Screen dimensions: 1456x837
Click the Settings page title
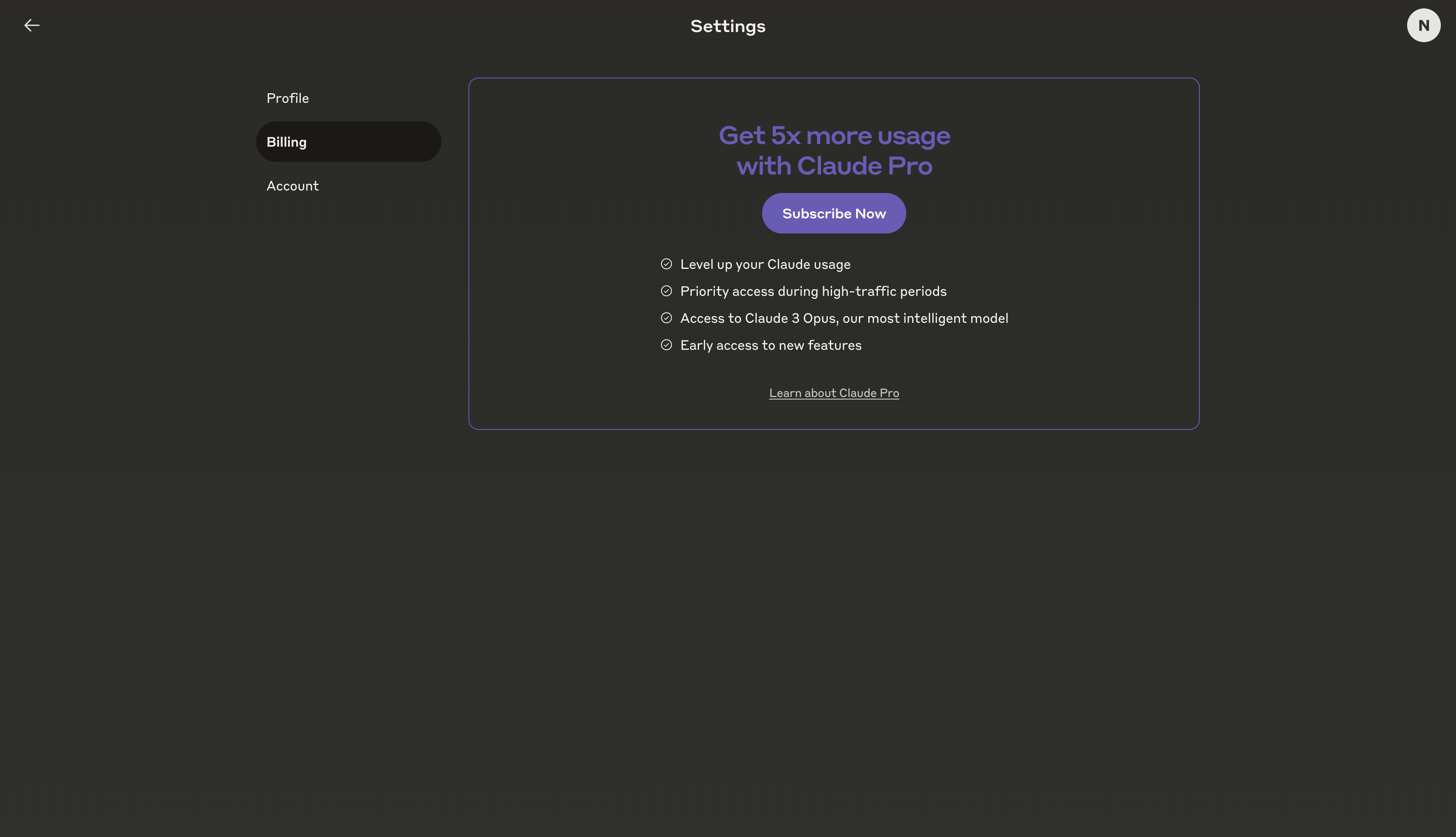click(728, 27)
